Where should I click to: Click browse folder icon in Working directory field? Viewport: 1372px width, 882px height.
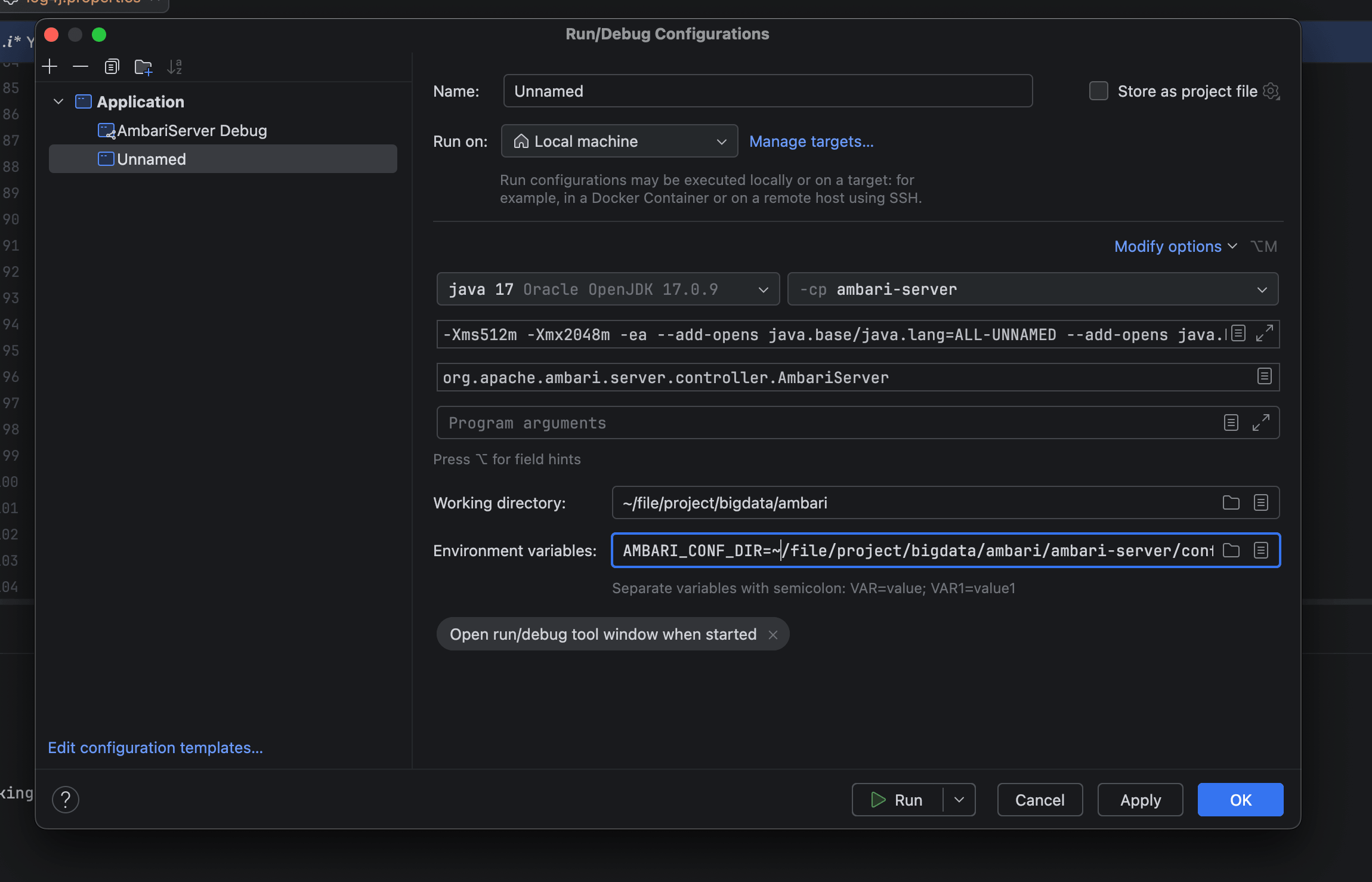pyautogui.click(x=1231, y=503)
